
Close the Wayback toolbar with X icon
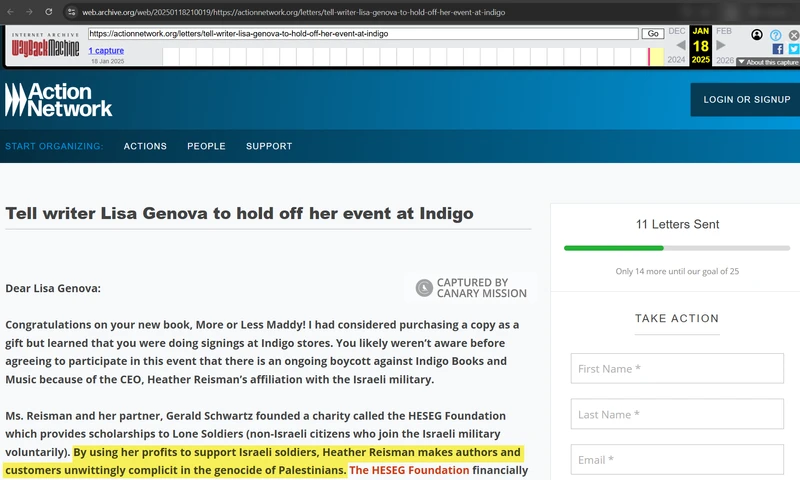point(794,35)
